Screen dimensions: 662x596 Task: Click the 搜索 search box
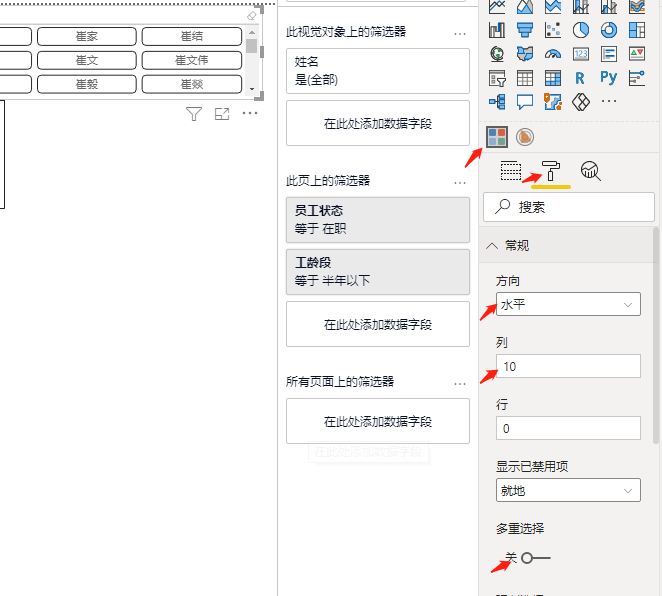point(568,207)
